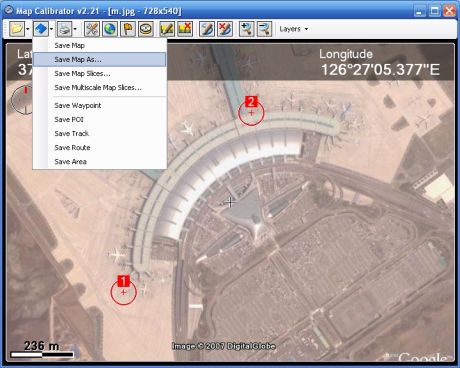The height and width of the screenshot is (368, 460).
Task: Click the map with red X icon
Action: 185,29
